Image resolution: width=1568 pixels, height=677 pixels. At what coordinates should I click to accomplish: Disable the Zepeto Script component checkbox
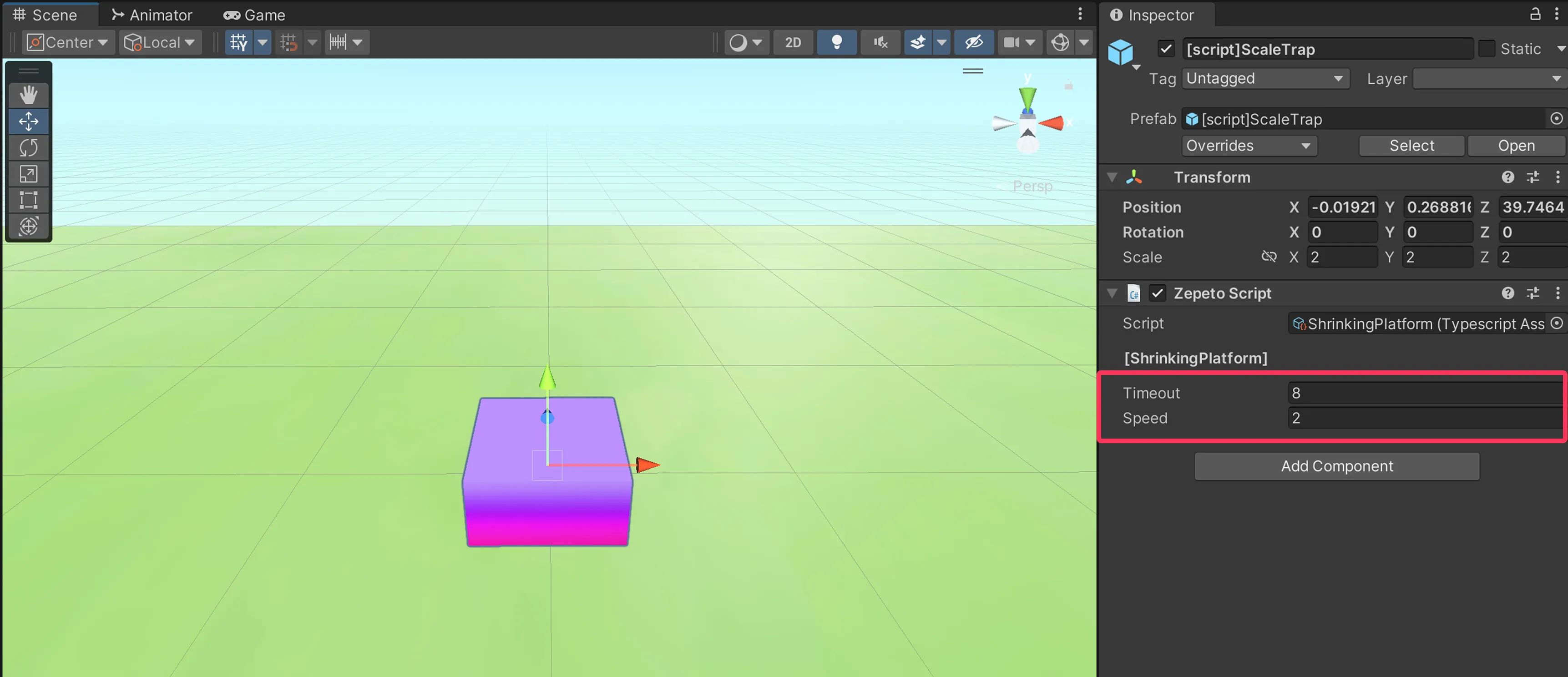click(1157, 293)
